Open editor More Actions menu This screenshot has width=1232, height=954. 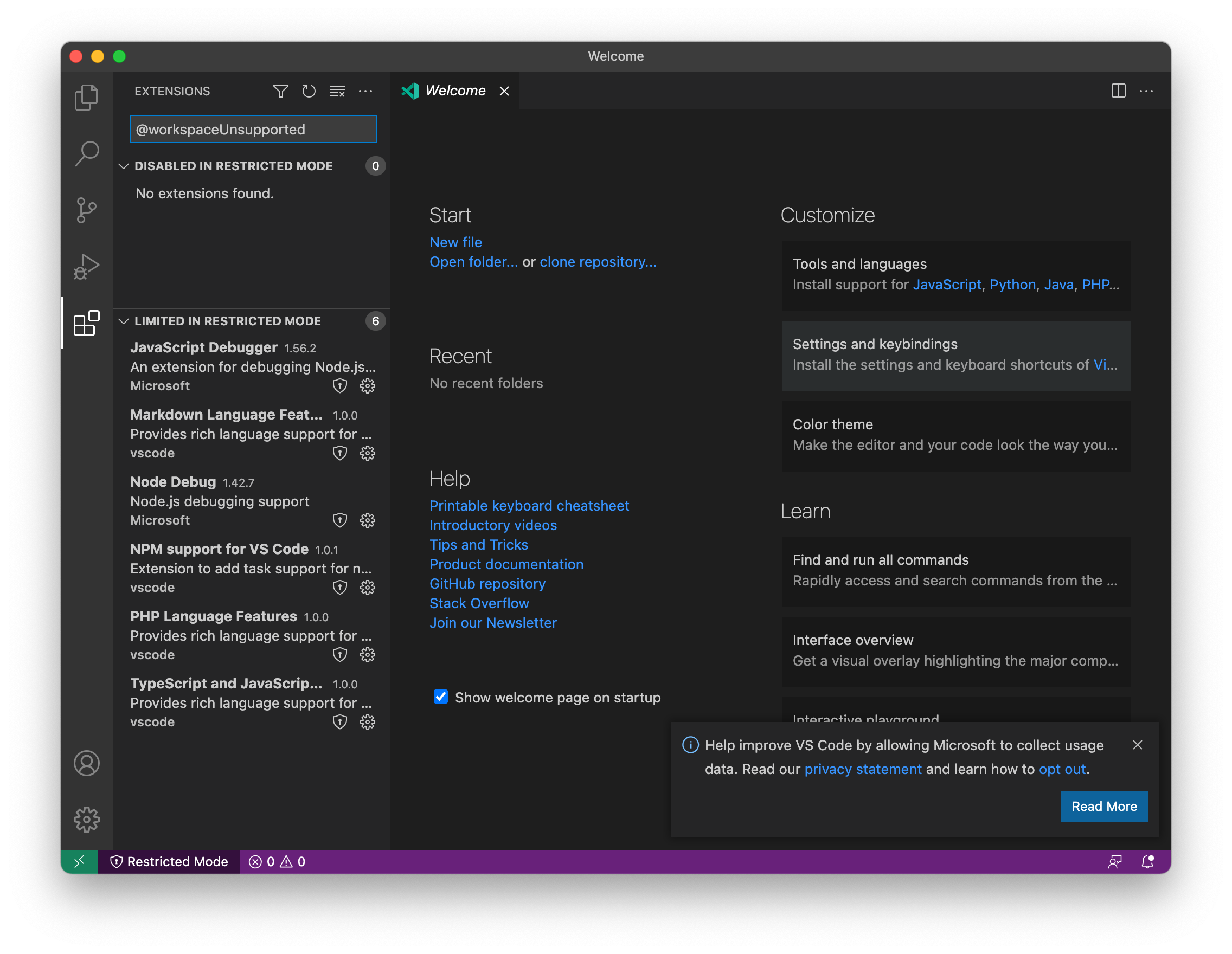(1147, 91)
